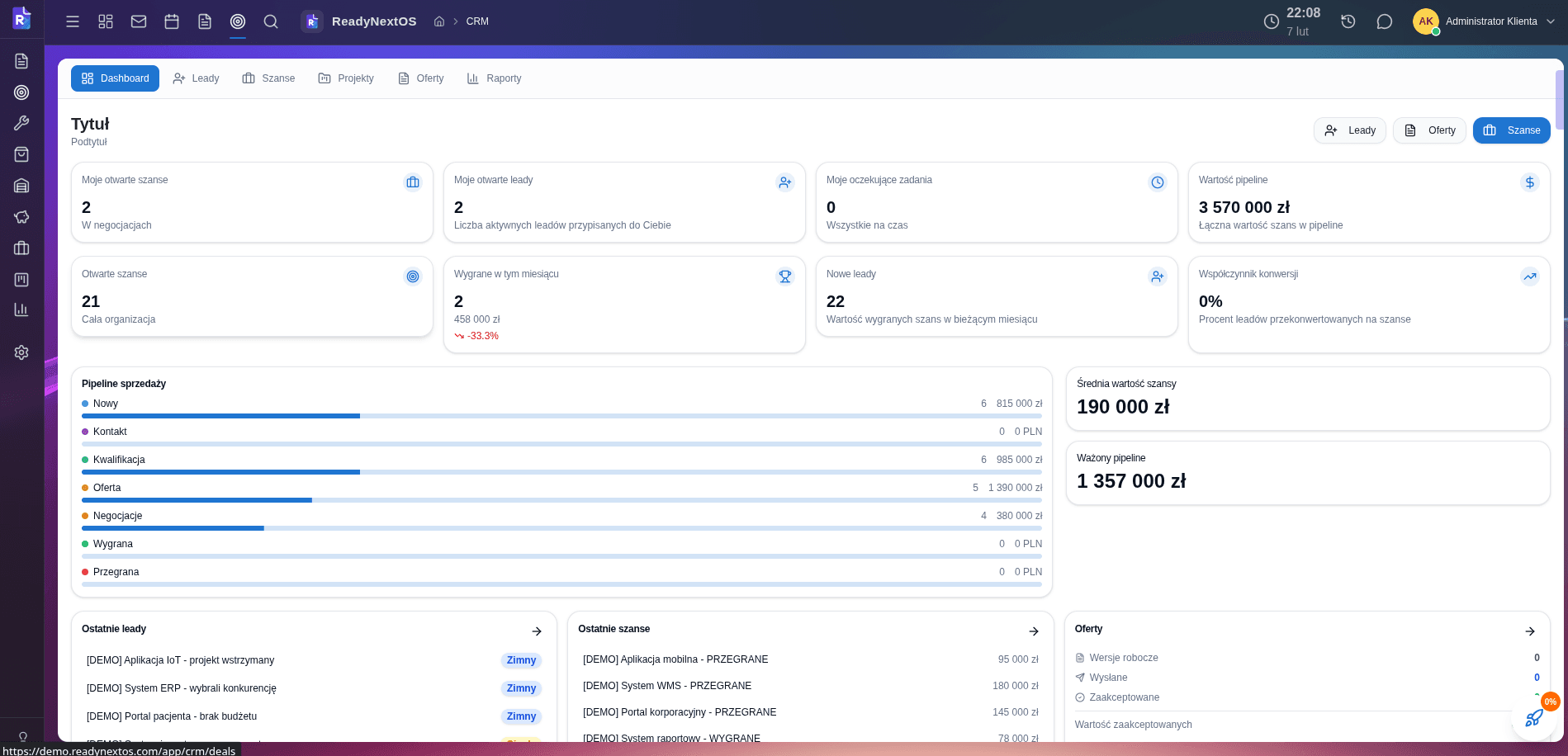
Task: Open the Ostatnie leady panel arrow
Action: [537, 631]
